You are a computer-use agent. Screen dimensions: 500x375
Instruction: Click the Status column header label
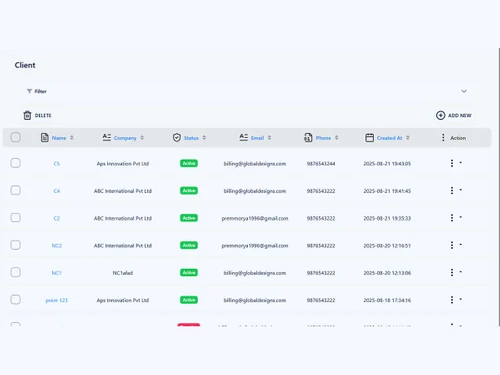191,138
